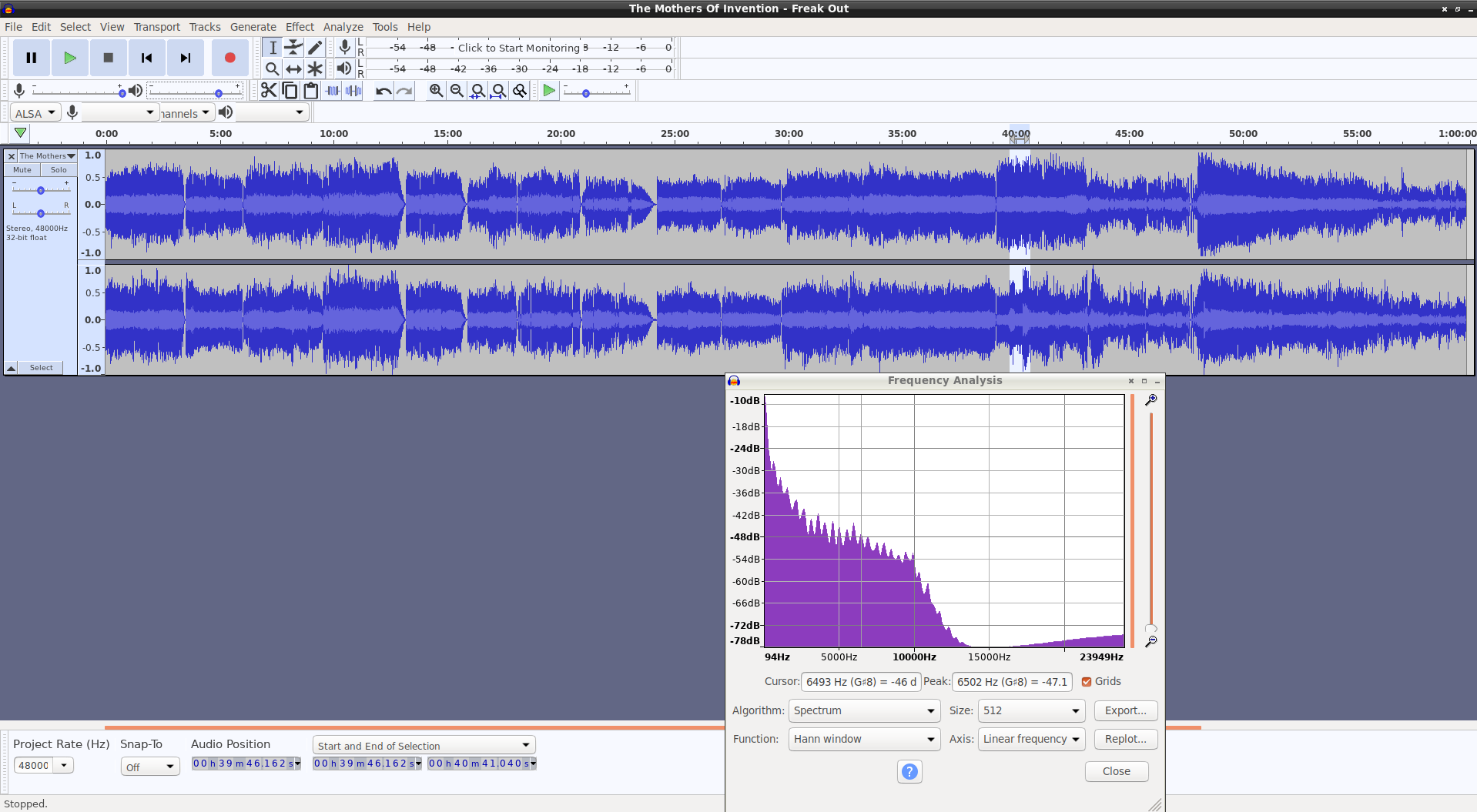Open the Edit menu
Viewport: 1477px width, 812px height.
tap(41, 27)
